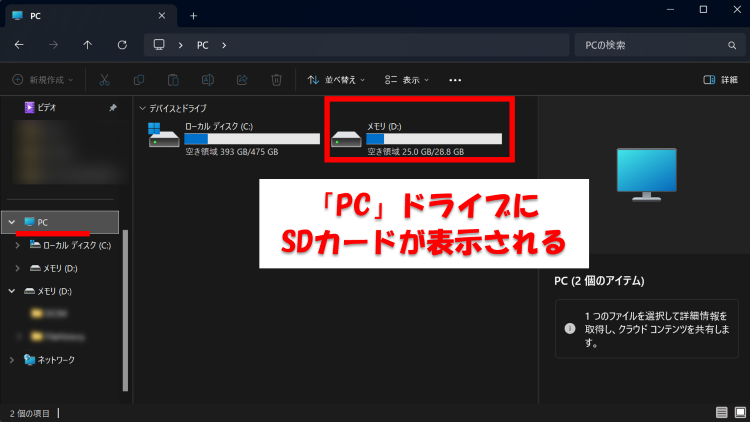Open the 並べ替え sort dropdown
The width and height of the screenshot is (750, 422).
[x=336, y=80]
